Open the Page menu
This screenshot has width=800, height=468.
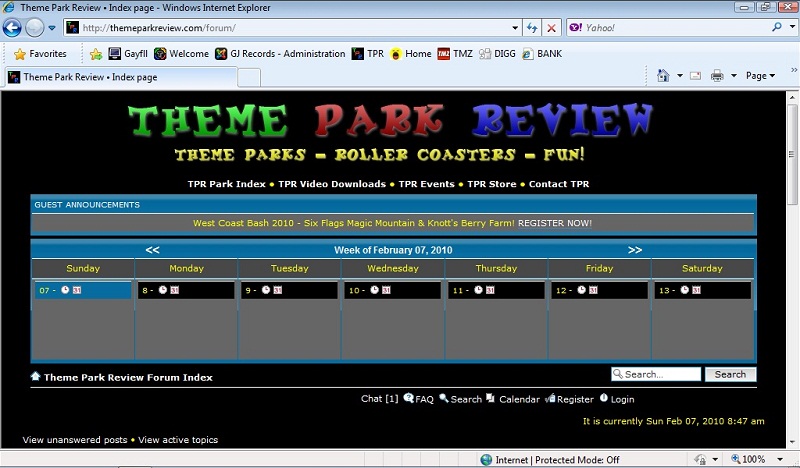[760, 76]
